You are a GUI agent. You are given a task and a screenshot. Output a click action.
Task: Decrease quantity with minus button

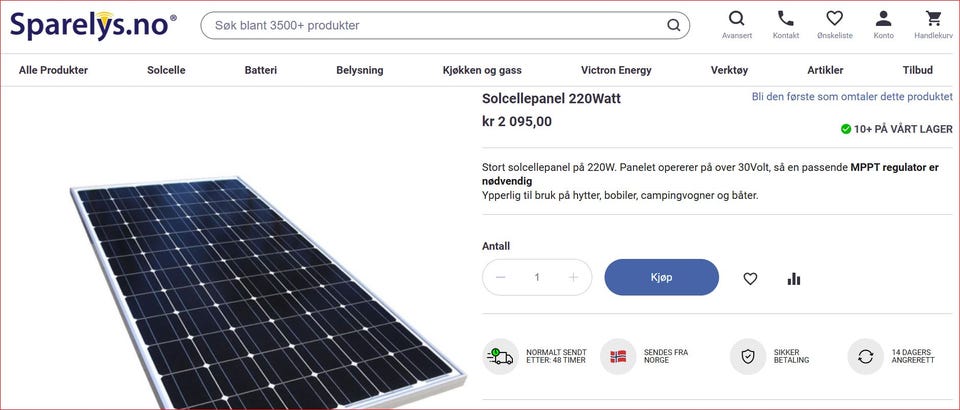(x=500, y=277)
